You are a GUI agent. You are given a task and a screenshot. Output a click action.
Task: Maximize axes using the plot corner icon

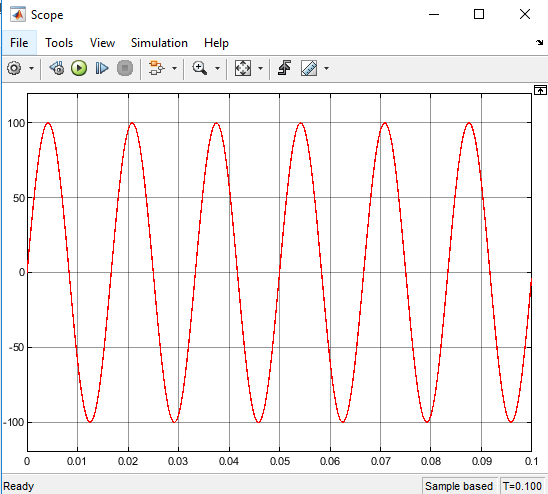pos(540,90)
